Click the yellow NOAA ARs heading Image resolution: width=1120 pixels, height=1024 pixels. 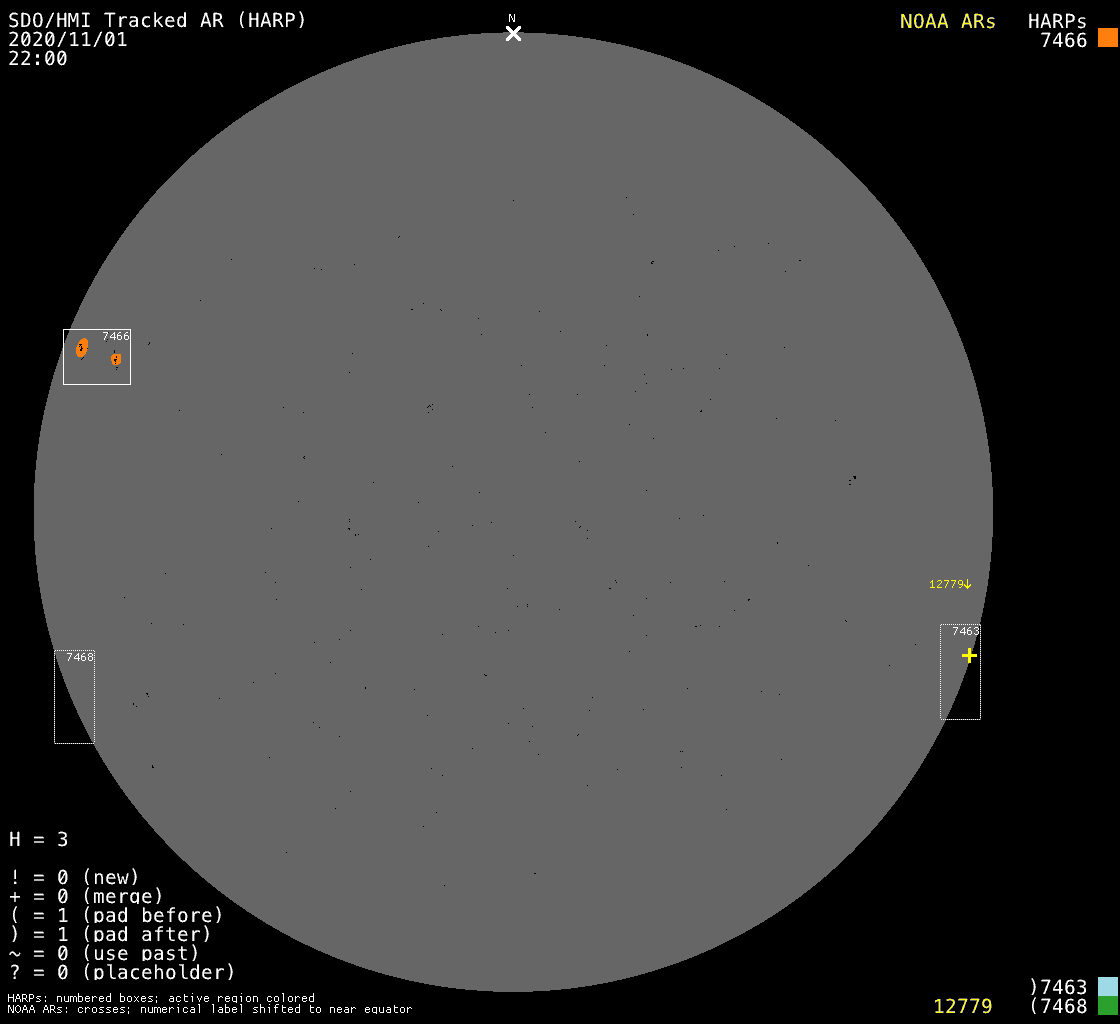(x=947, y=21)
